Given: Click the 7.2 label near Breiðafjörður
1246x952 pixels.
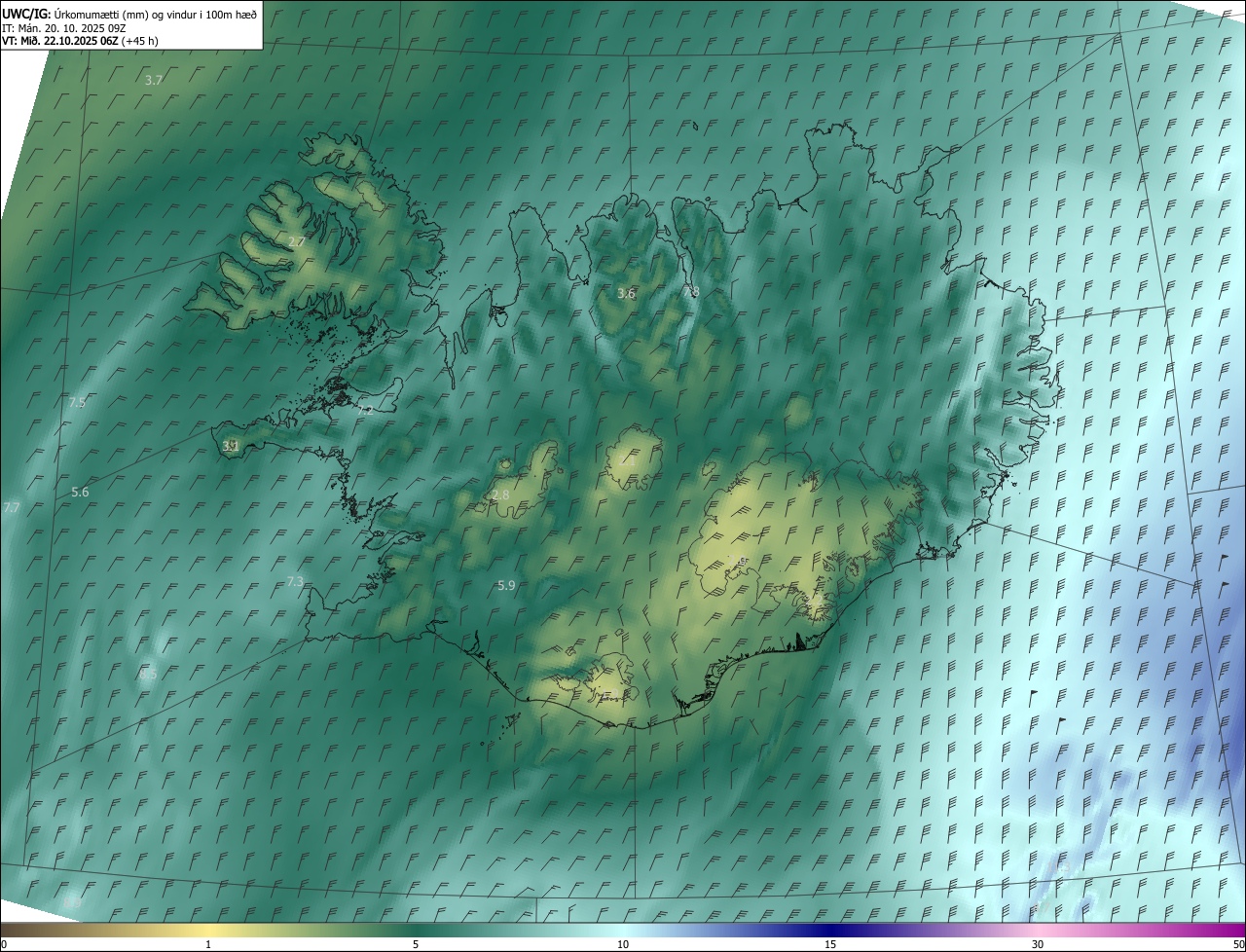Looking at the screenshot, I should [365, 411].
